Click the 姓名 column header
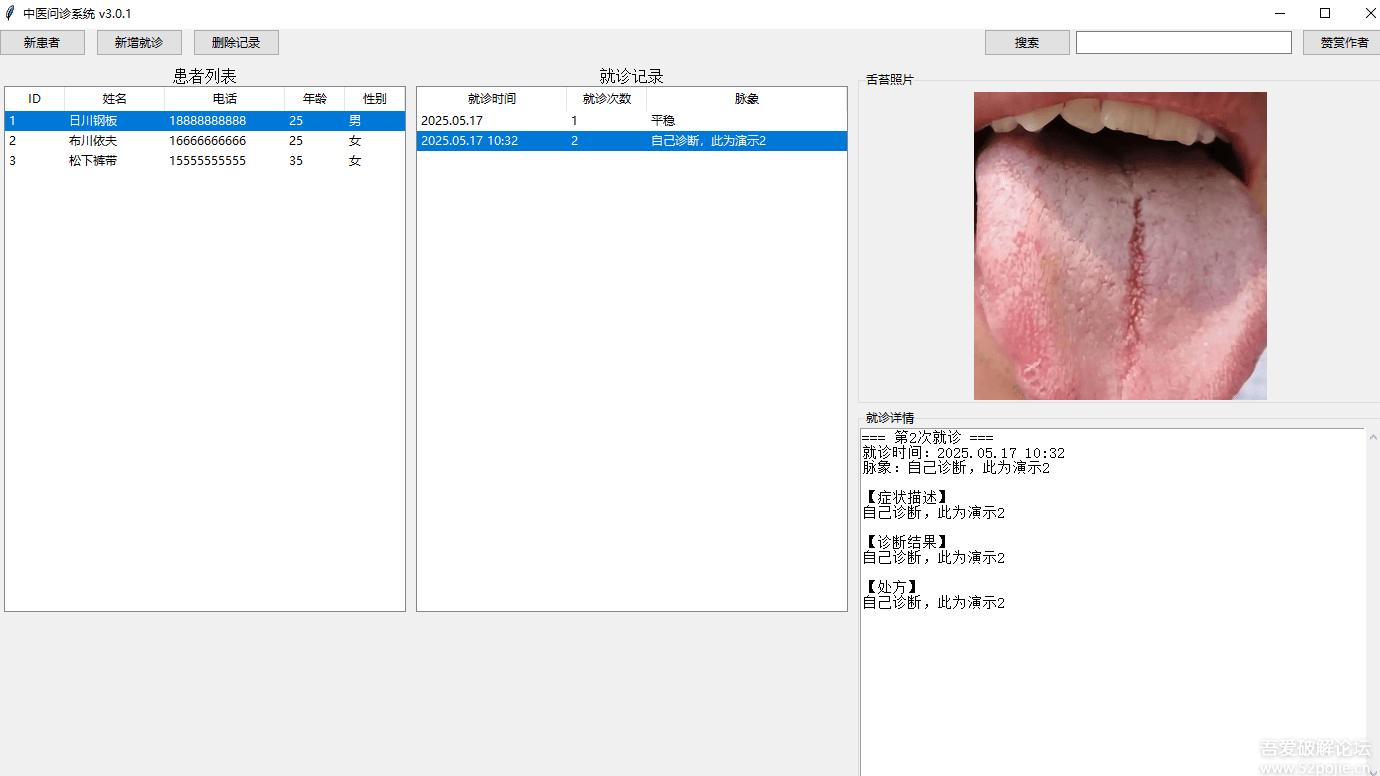 (x=113, y=98)
